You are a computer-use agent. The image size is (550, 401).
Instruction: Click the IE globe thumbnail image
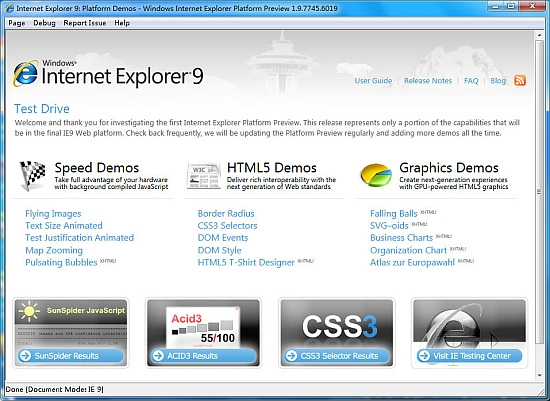(470, 323)
